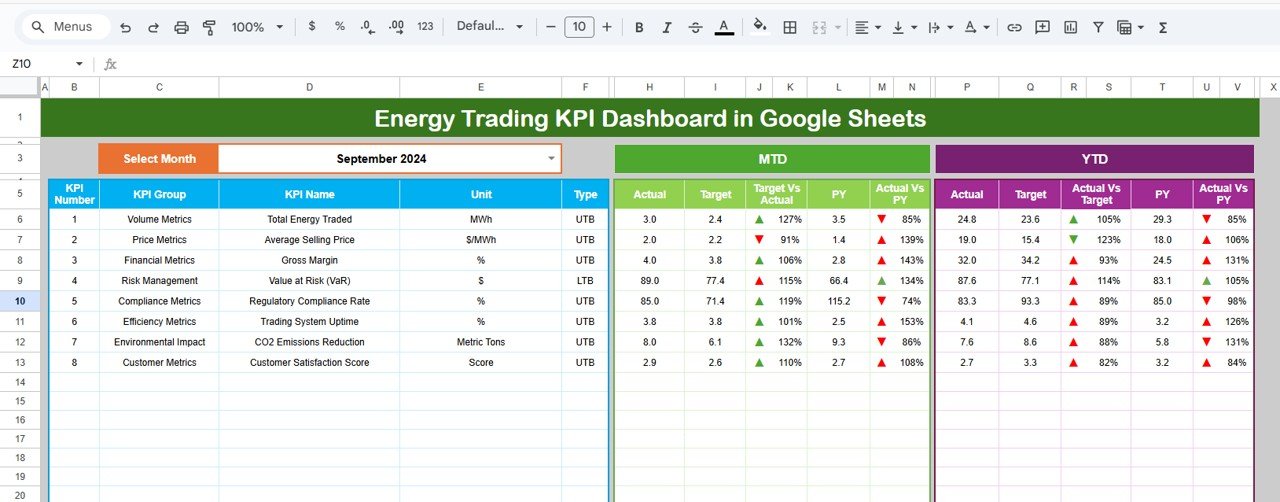
Task: Increase decimal places icon
Action: 396,27
